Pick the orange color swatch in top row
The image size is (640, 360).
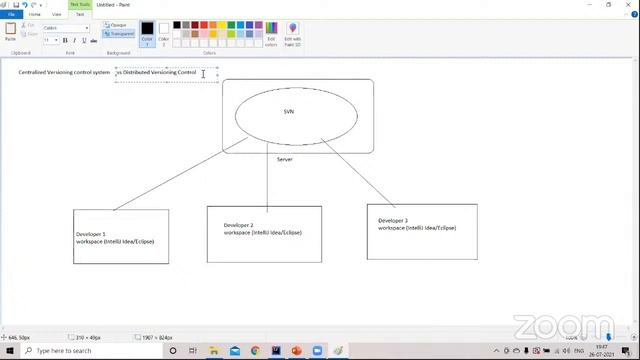(213, 25)
